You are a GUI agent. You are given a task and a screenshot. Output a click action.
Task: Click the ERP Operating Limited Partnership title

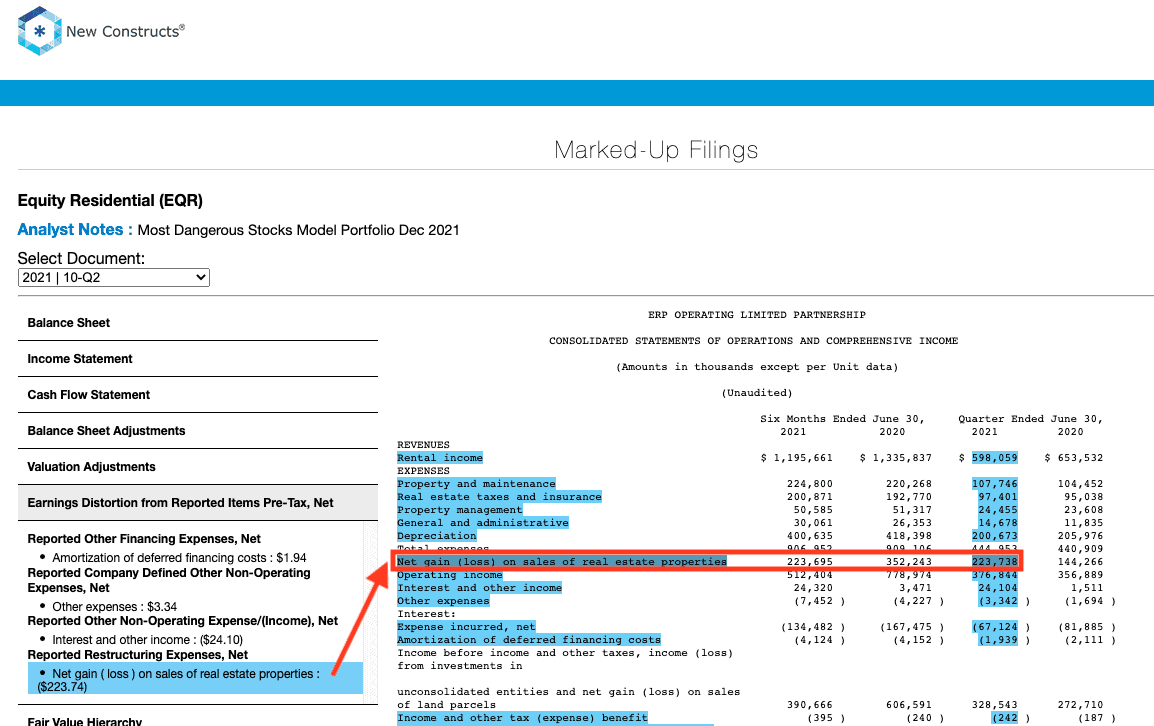coord(757,315)
